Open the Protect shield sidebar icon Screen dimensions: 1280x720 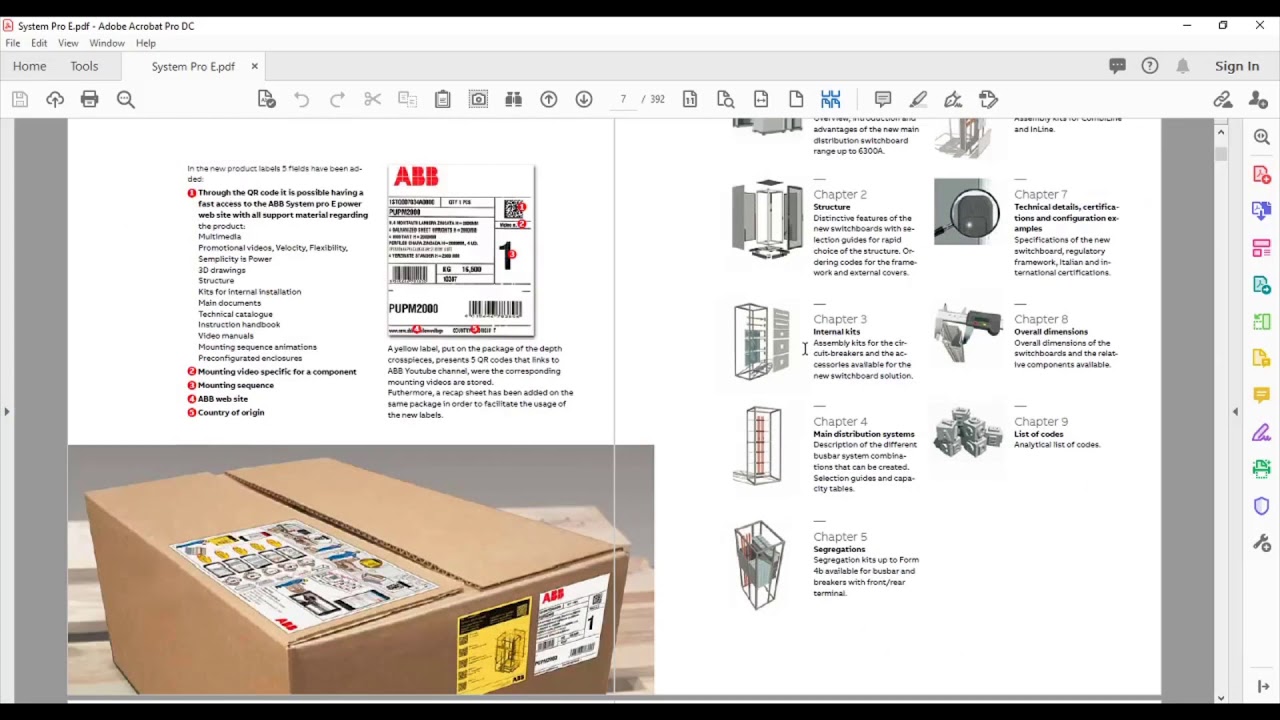(1262, 507)
